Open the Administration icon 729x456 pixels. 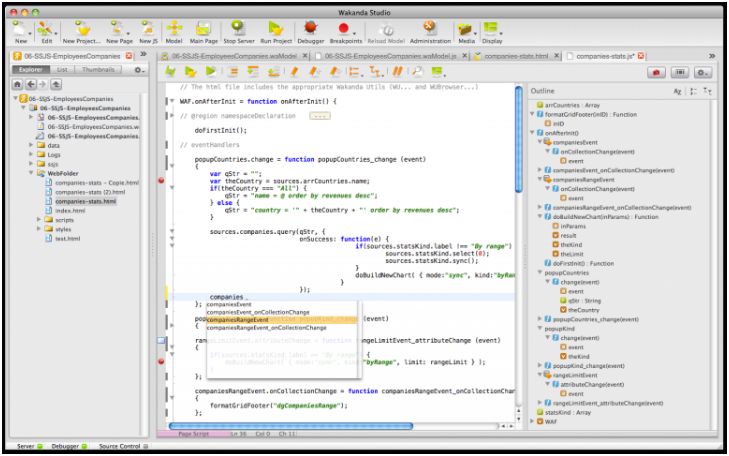coord(430,29)
